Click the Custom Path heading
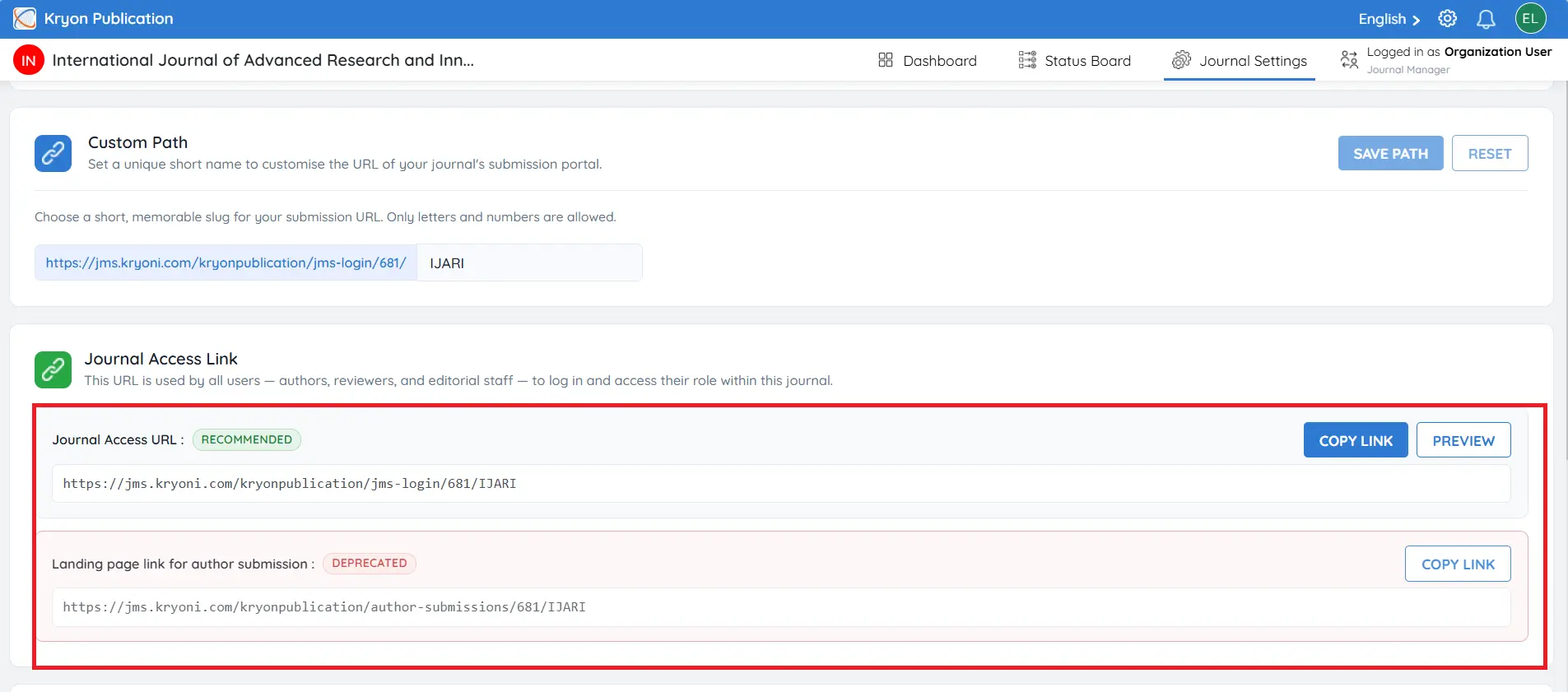The height and width of the screenshot is (692, 1568). point(137,142)
